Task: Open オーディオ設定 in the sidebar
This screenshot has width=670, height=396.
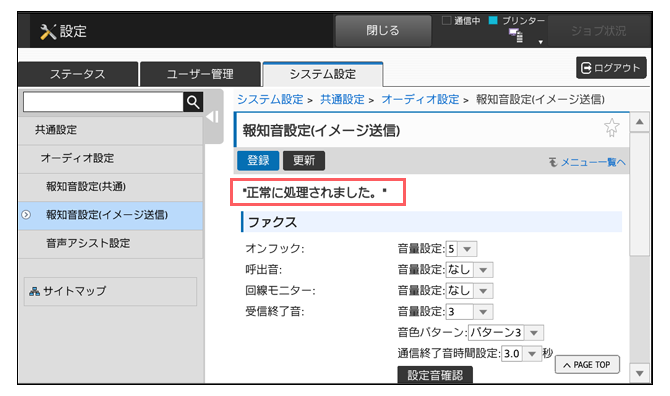Action: 111,158
